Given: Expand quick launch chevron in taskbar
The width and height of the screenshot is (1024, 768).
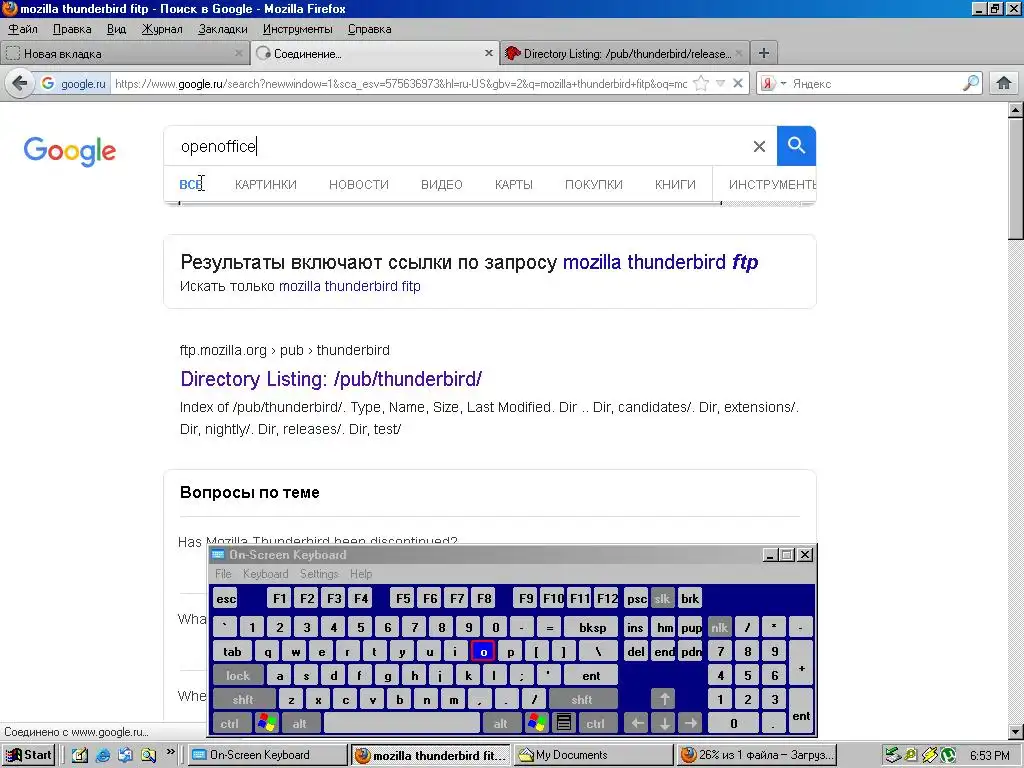Looking at the screenshot, I should click(170, 752).
